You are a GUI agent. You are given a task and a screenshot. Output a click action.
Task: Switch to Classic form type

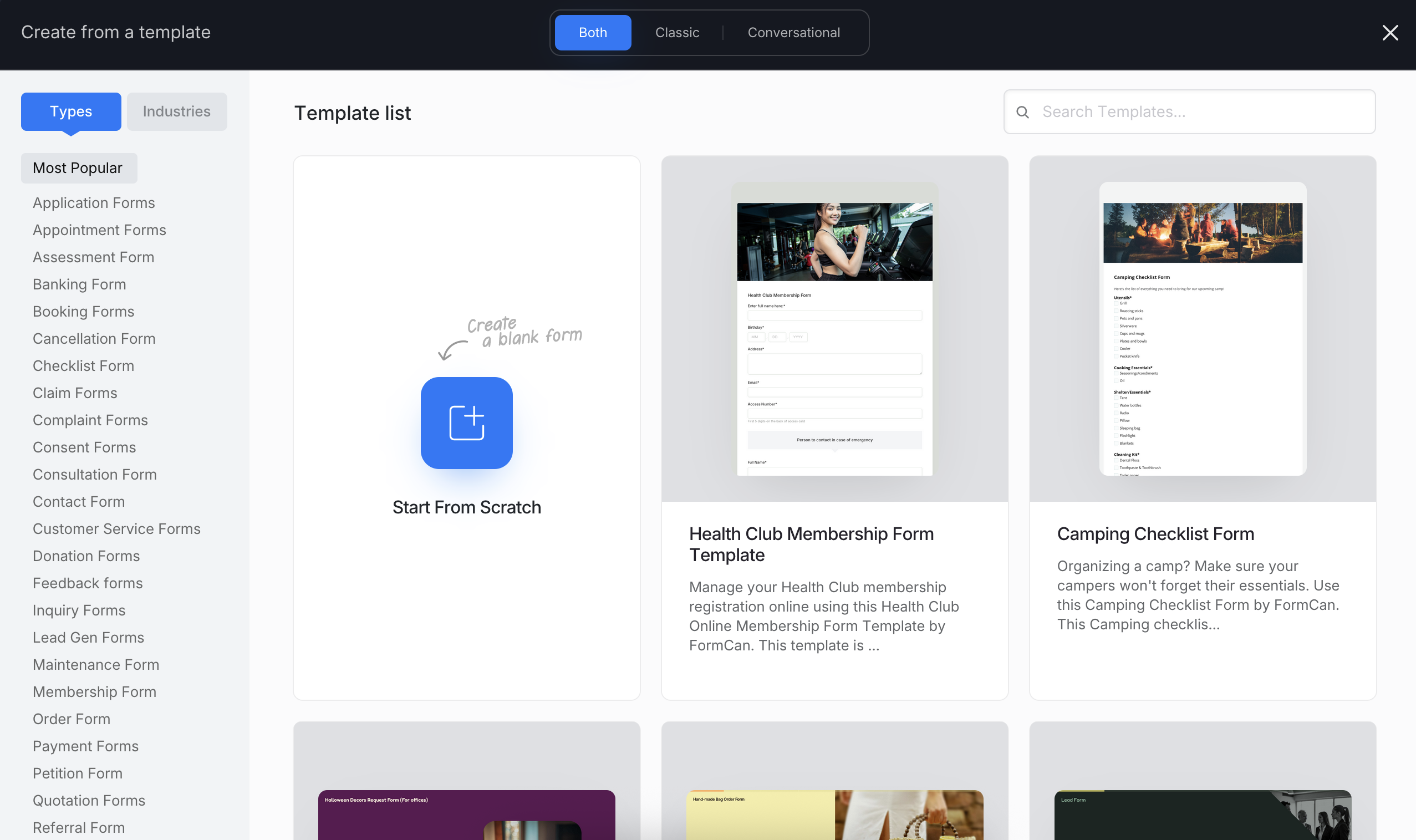677,33
